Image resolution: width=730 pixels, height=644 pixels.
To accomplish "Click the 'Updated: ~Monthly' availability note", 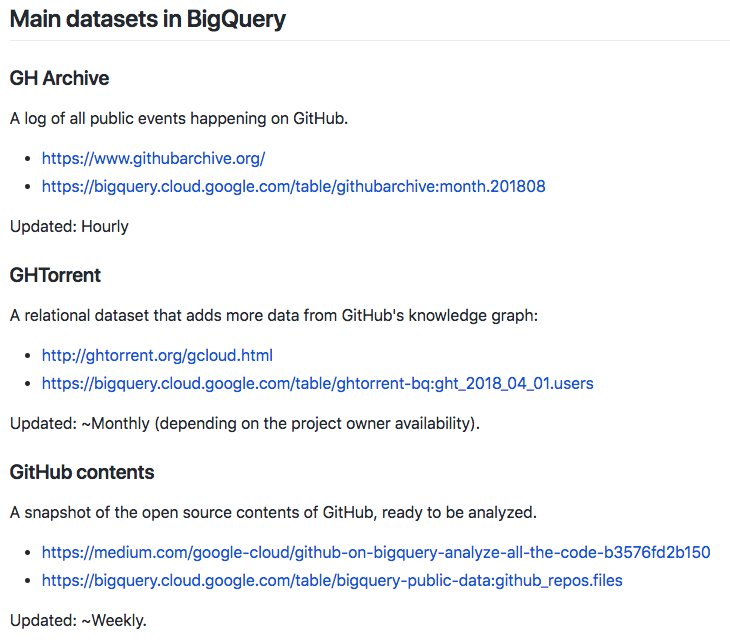I will 245,424.
